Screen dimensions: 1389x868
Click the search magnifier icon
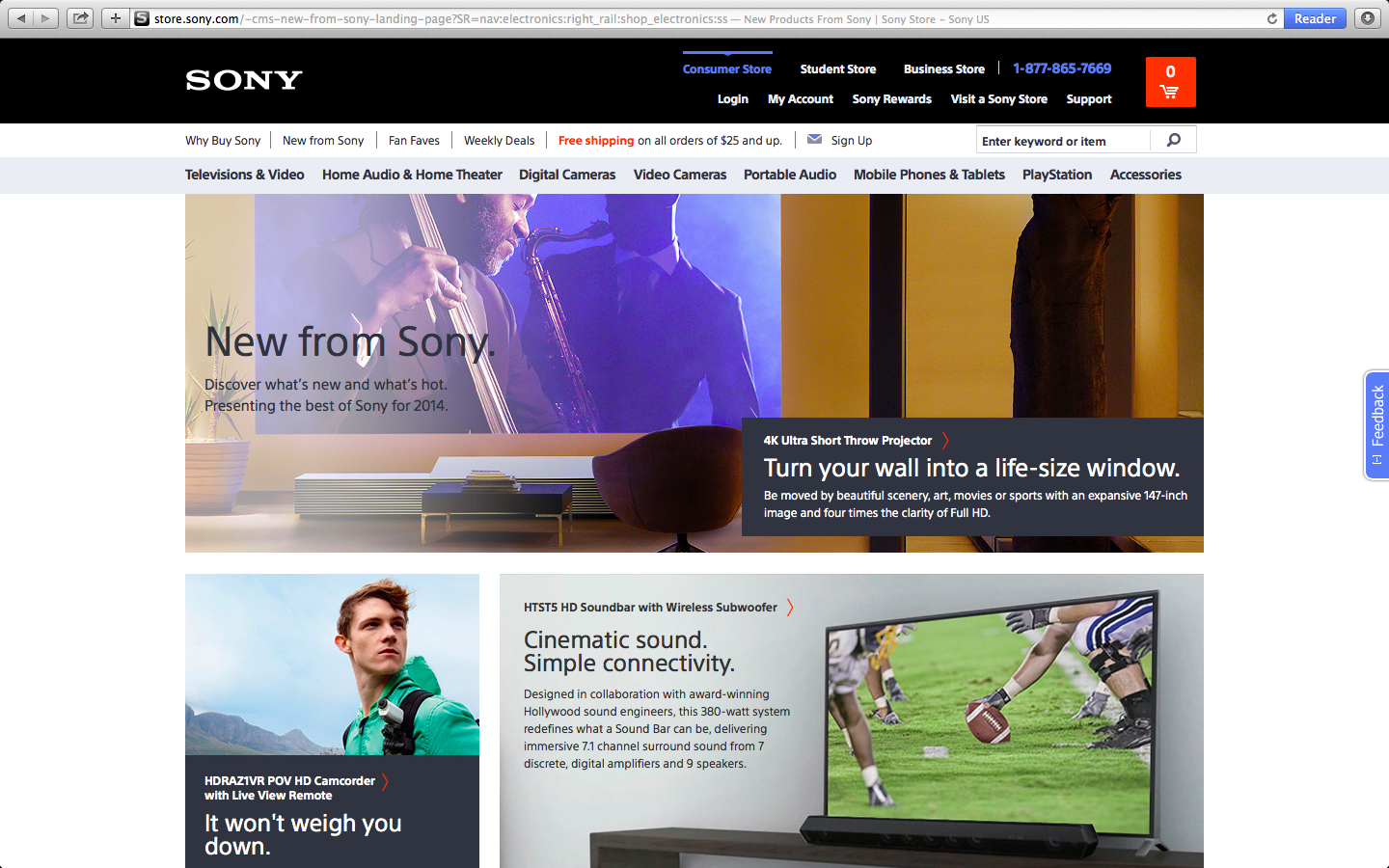click(x=1173, y=140)
